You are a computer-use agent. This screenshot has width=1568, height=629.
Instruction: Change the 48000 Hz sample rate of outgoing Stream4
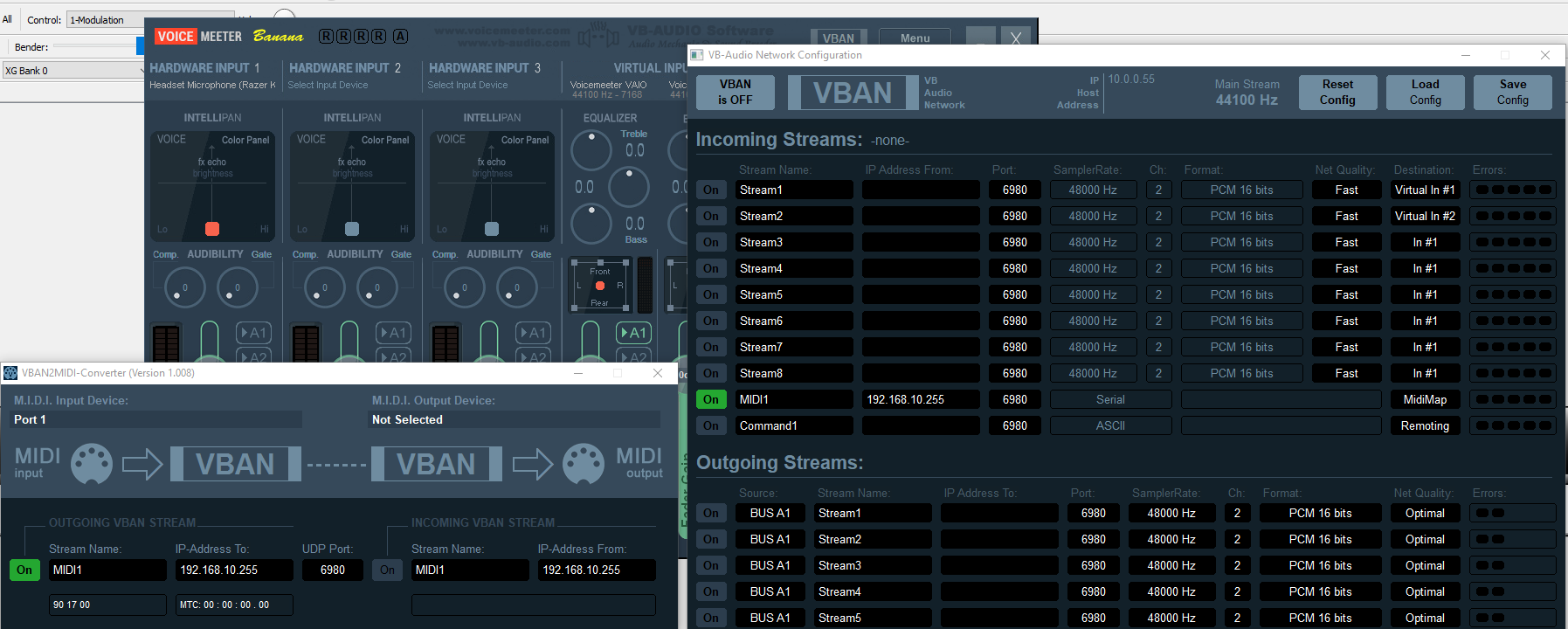1171,591
